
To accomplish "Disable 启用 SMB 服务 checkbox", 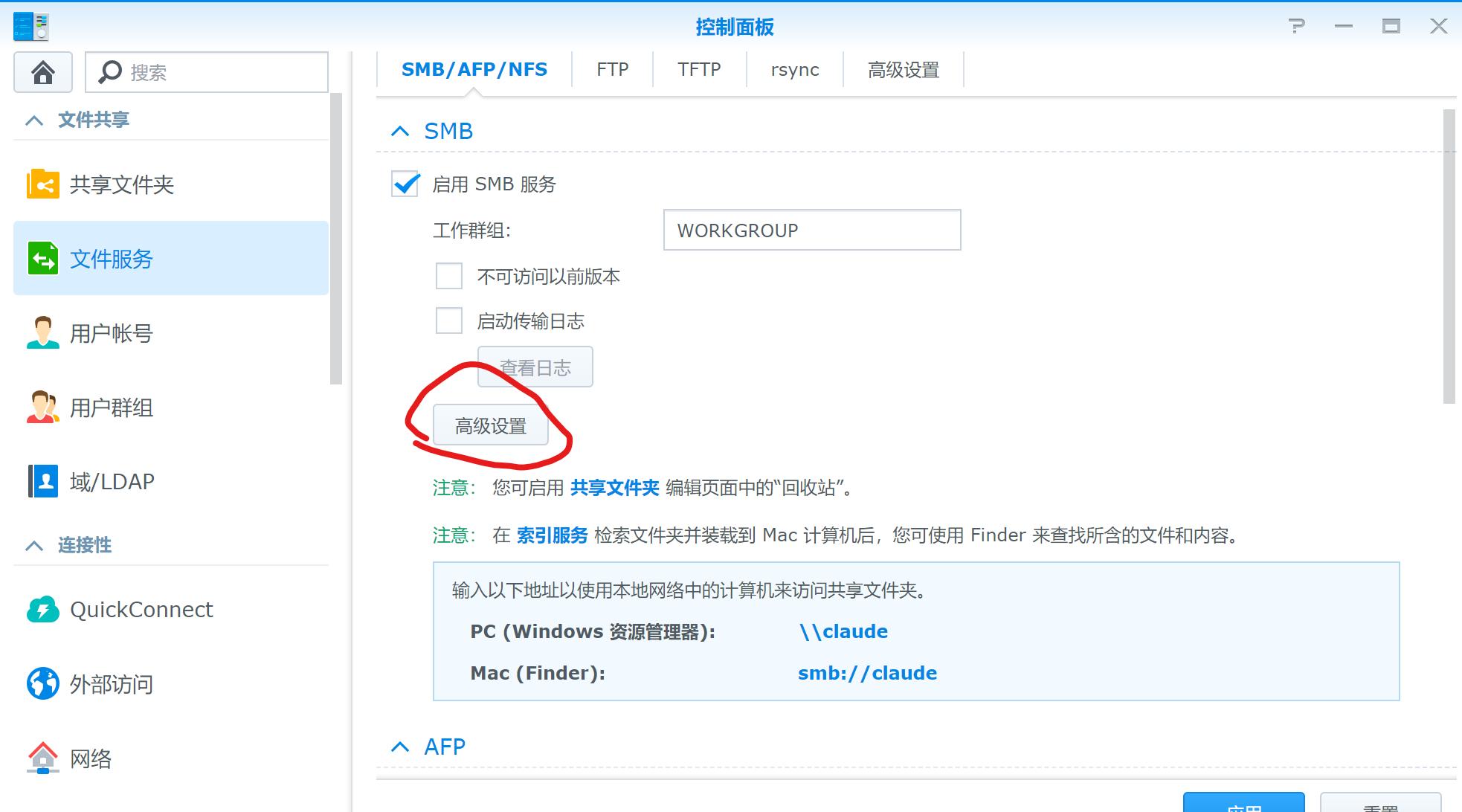I will pos(404,184).
